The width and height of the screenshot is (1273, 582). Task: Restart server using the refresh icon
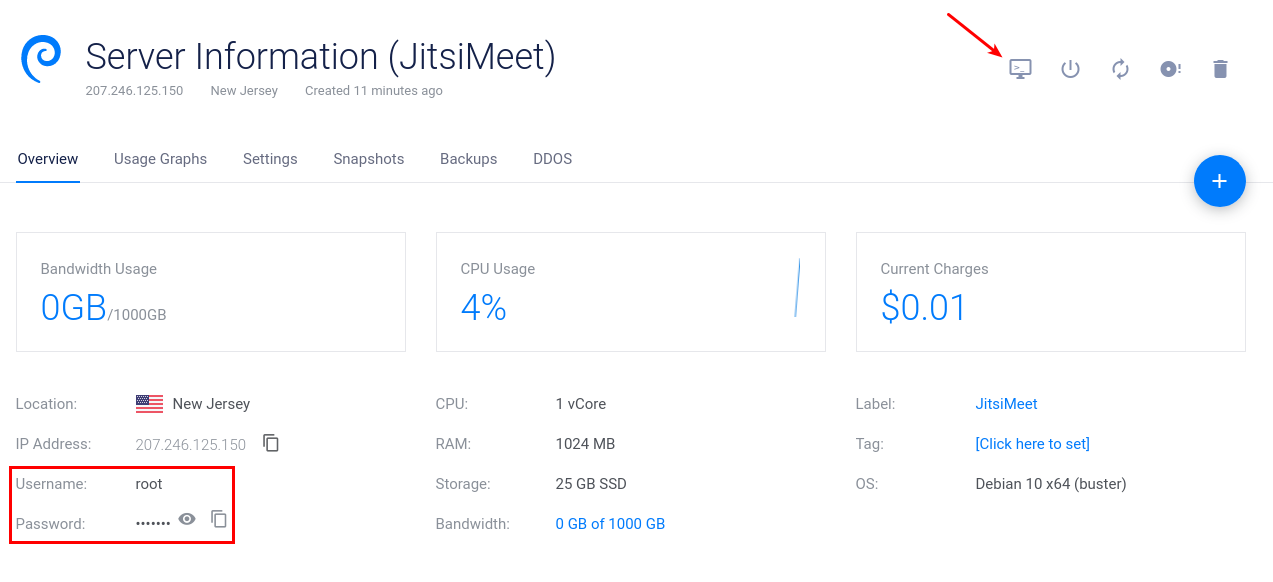click(x=1120, y=69)
